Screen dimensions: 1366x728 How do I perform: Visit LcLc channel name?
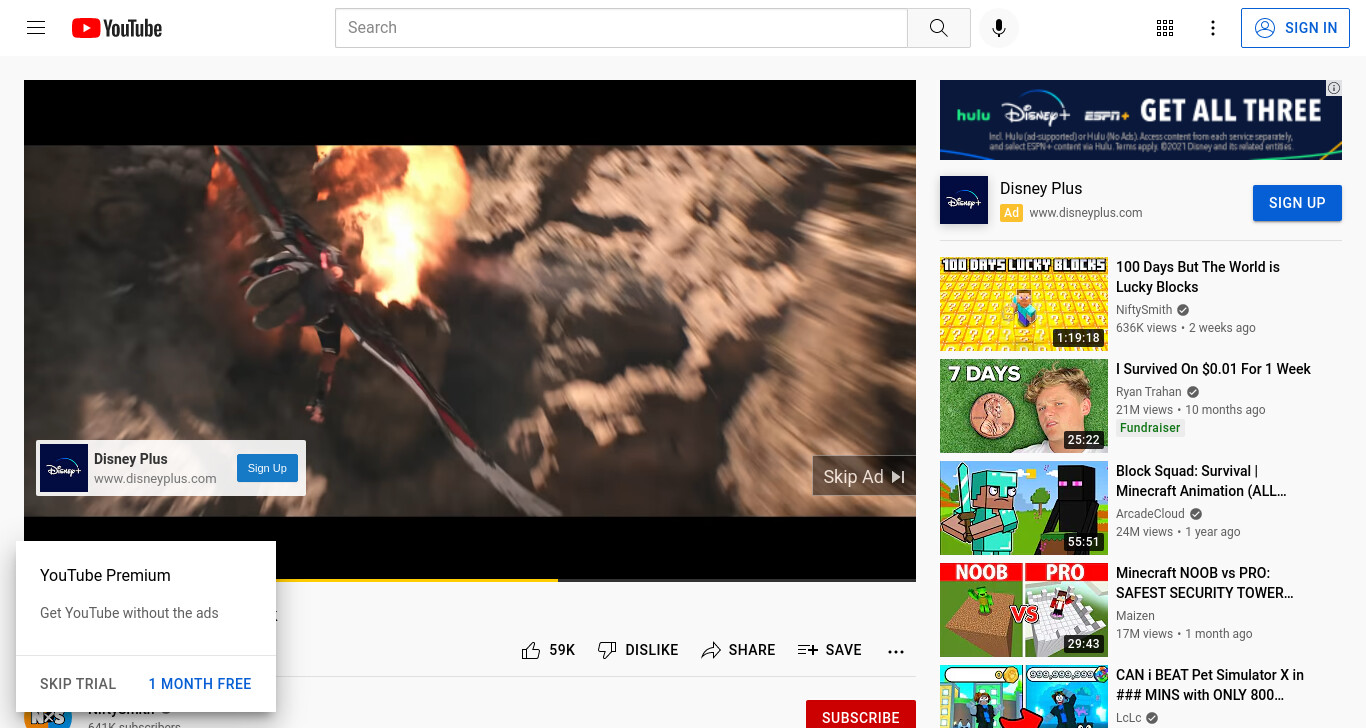[1128, 718]
